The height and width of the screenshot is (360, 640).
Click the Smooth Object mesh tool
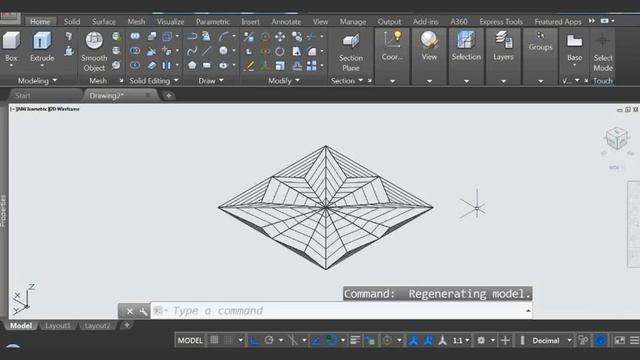(x=94, y=51)
